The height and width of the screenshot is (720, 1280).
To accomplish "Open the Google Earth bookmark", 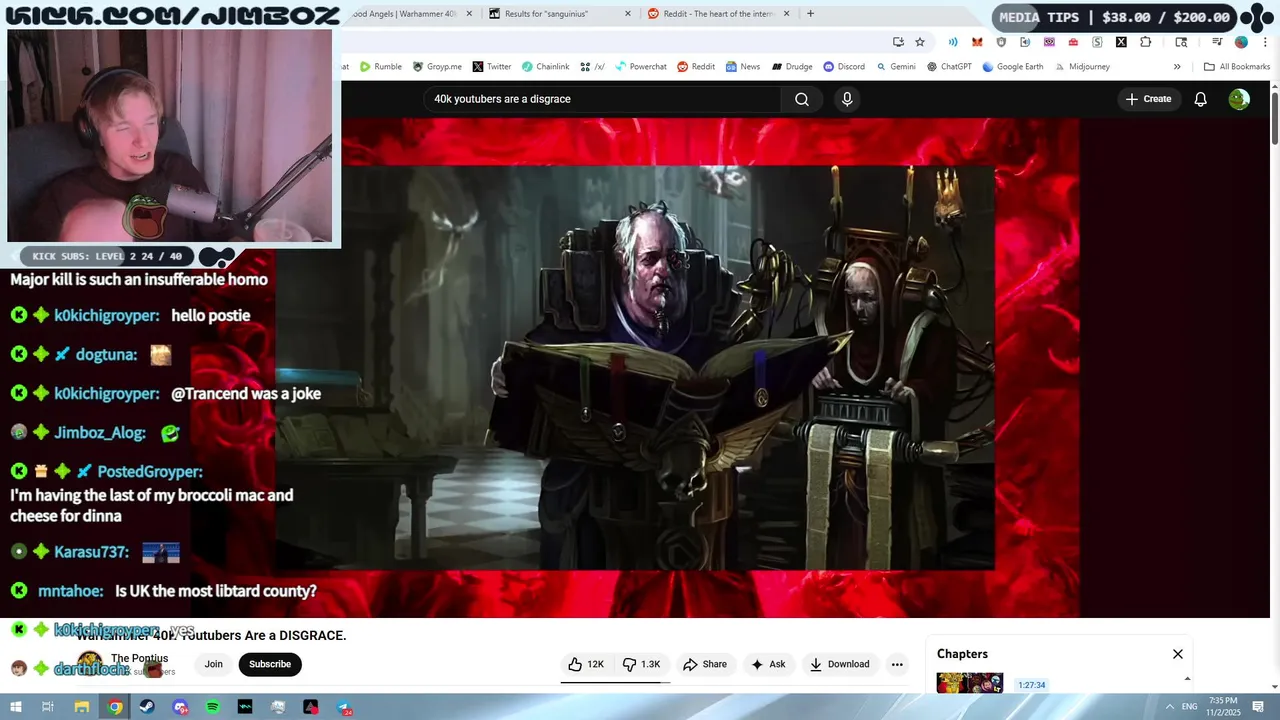I will tap(1012, 67).
